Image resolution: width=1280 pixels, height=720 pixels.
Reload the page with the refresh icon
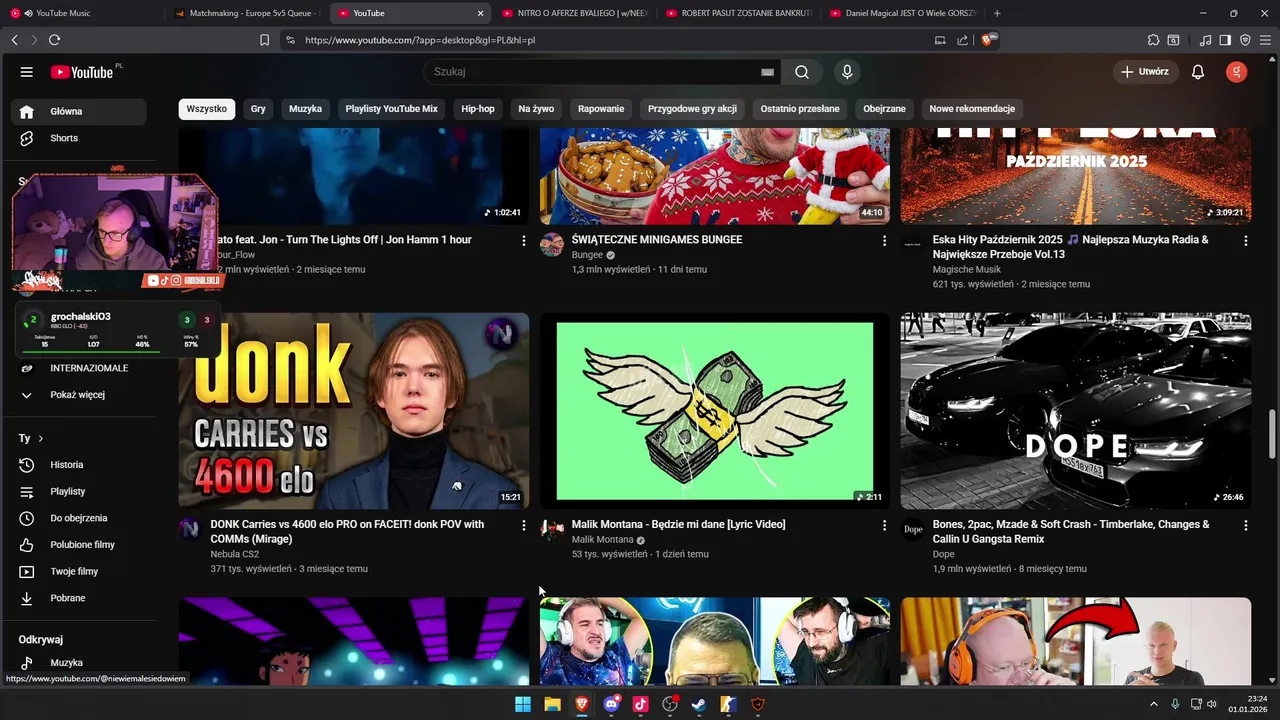coord(54,40)
